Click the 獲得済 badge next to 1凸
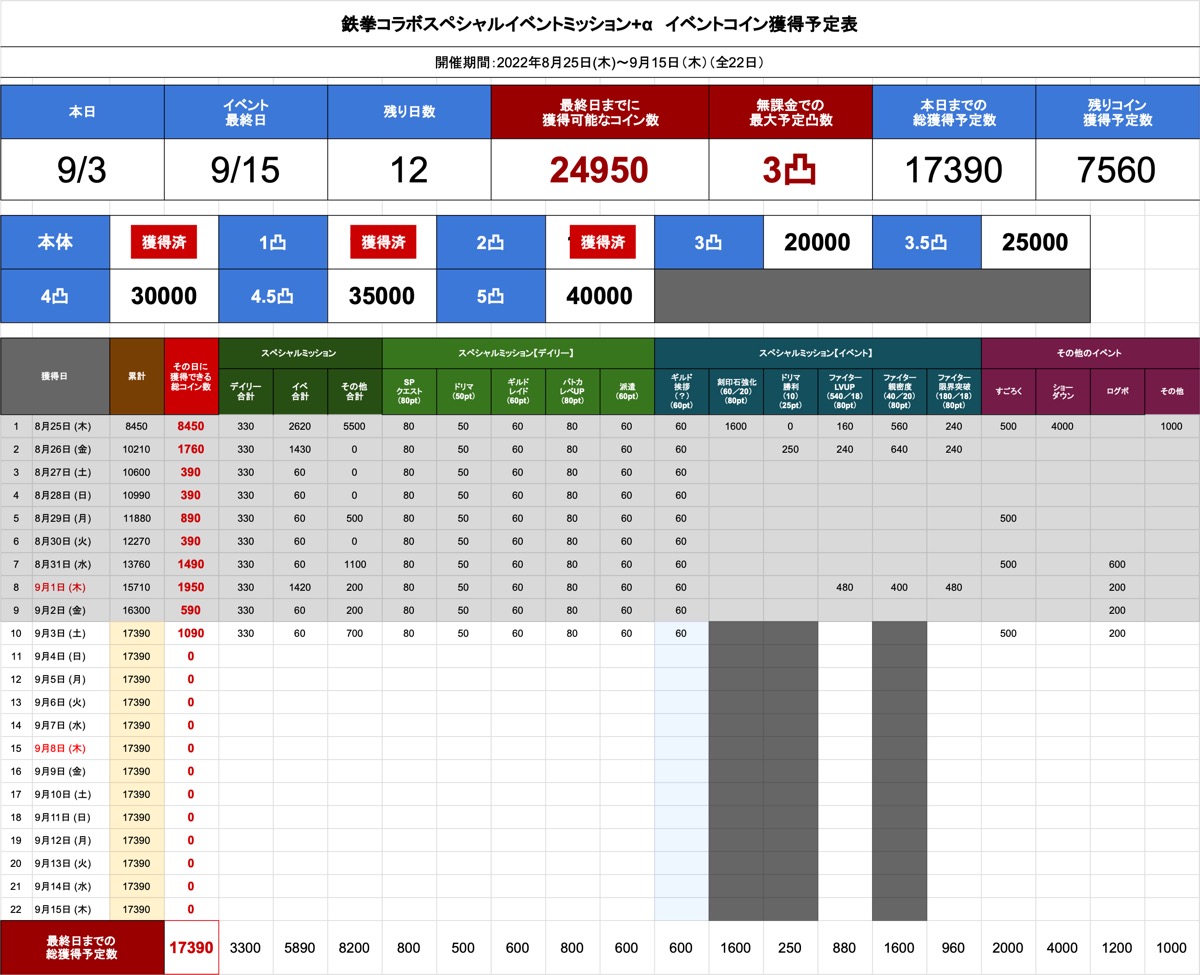The width and height of the screenshot is (1200, 975). coord(382,242)
